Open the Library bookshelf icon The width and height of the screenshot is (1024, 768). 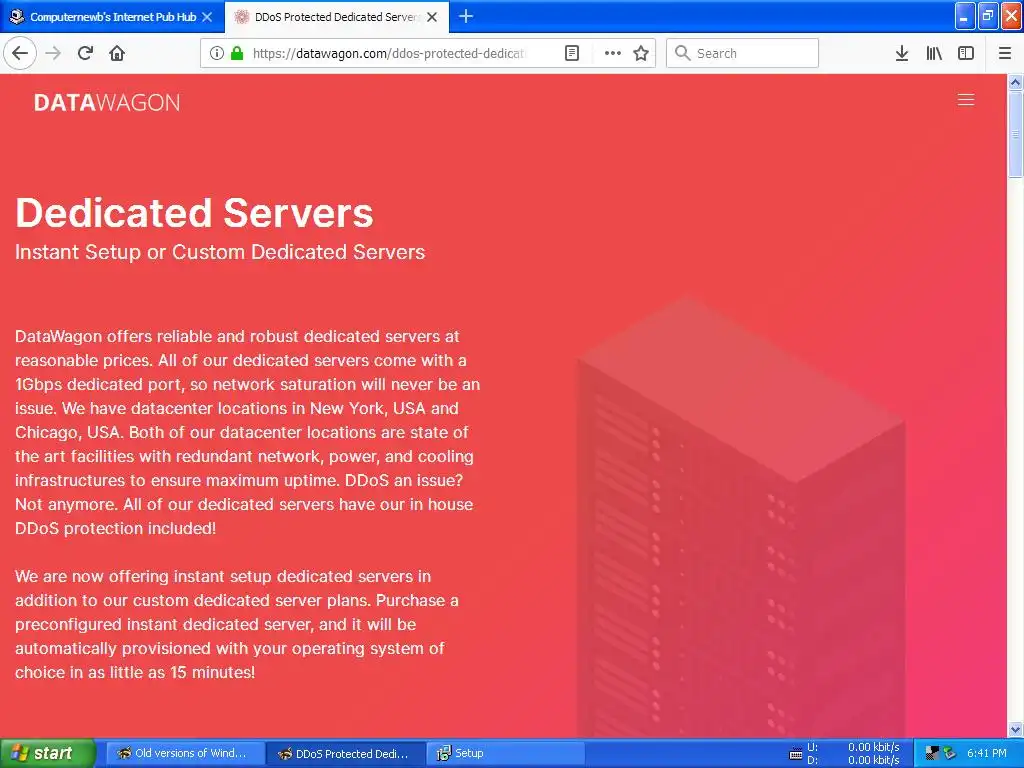(x=934, y=53)
